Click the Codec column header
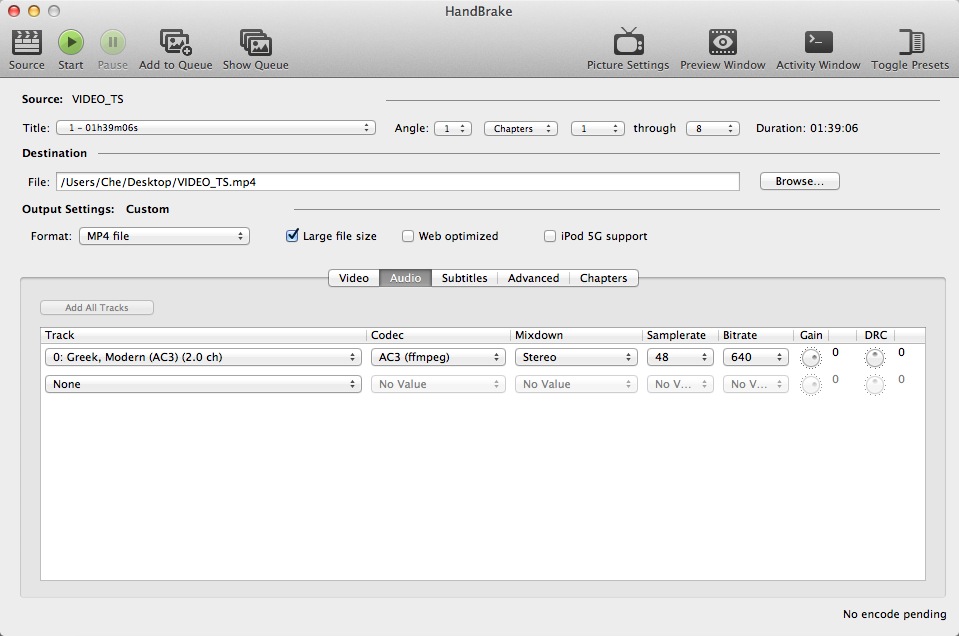The image size is (959, 636). point(438,335)
